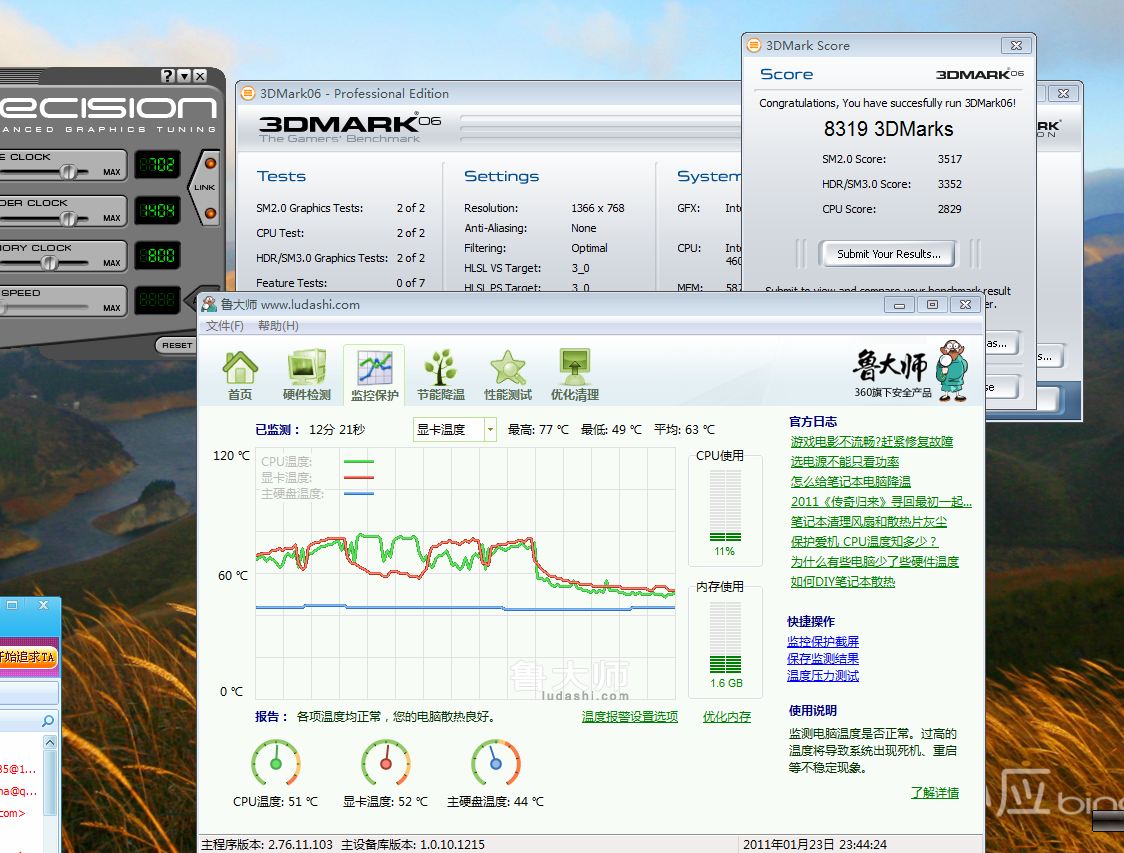Image resolution: width=1124 pixels, height=853 pixels.
Task: Maximize the 鲁大师 window
Action: click(932, 305)
